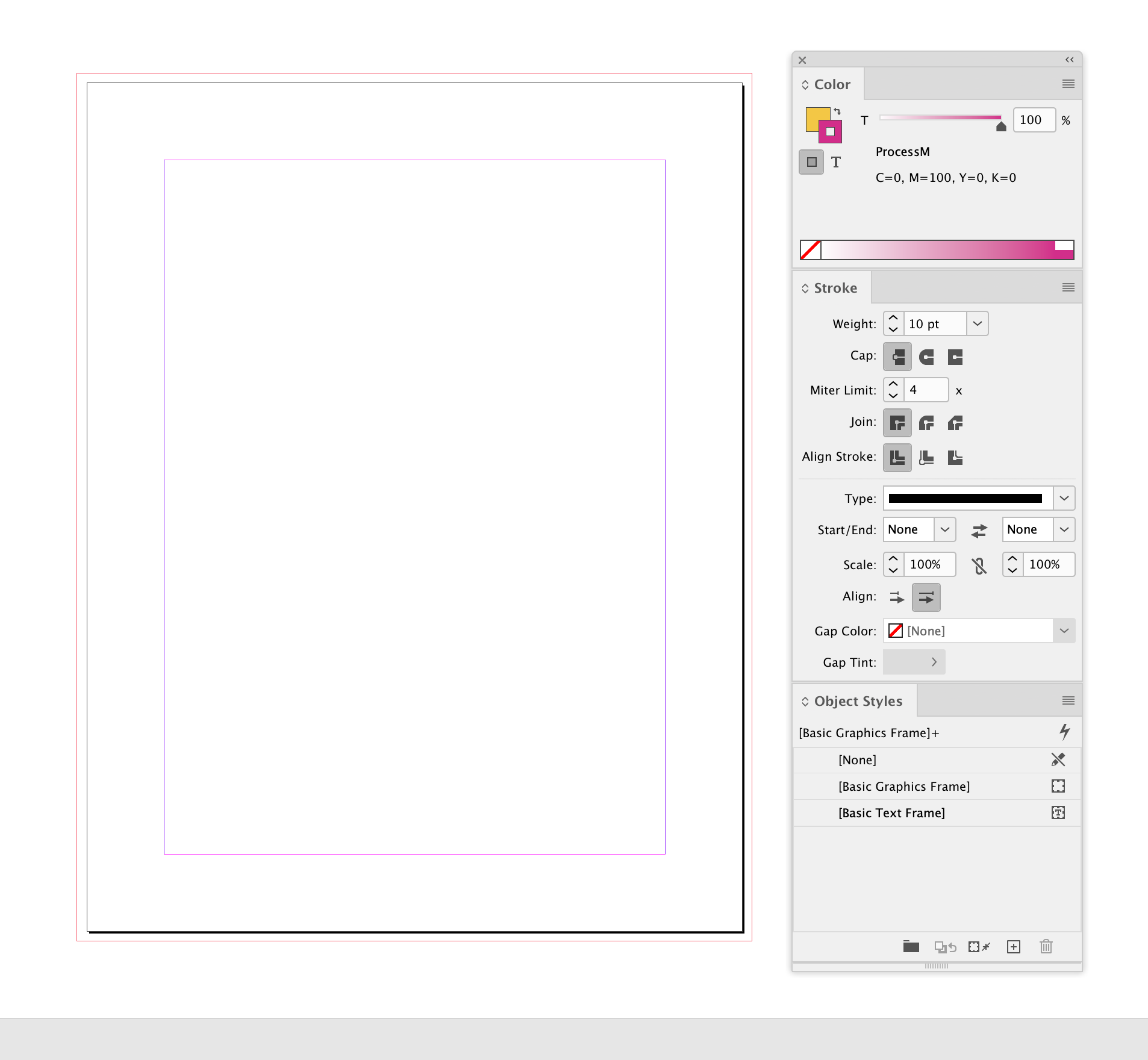Click the Object Styles panel tab
The height and width of the screenshot is (1060, 1148).
857,700
